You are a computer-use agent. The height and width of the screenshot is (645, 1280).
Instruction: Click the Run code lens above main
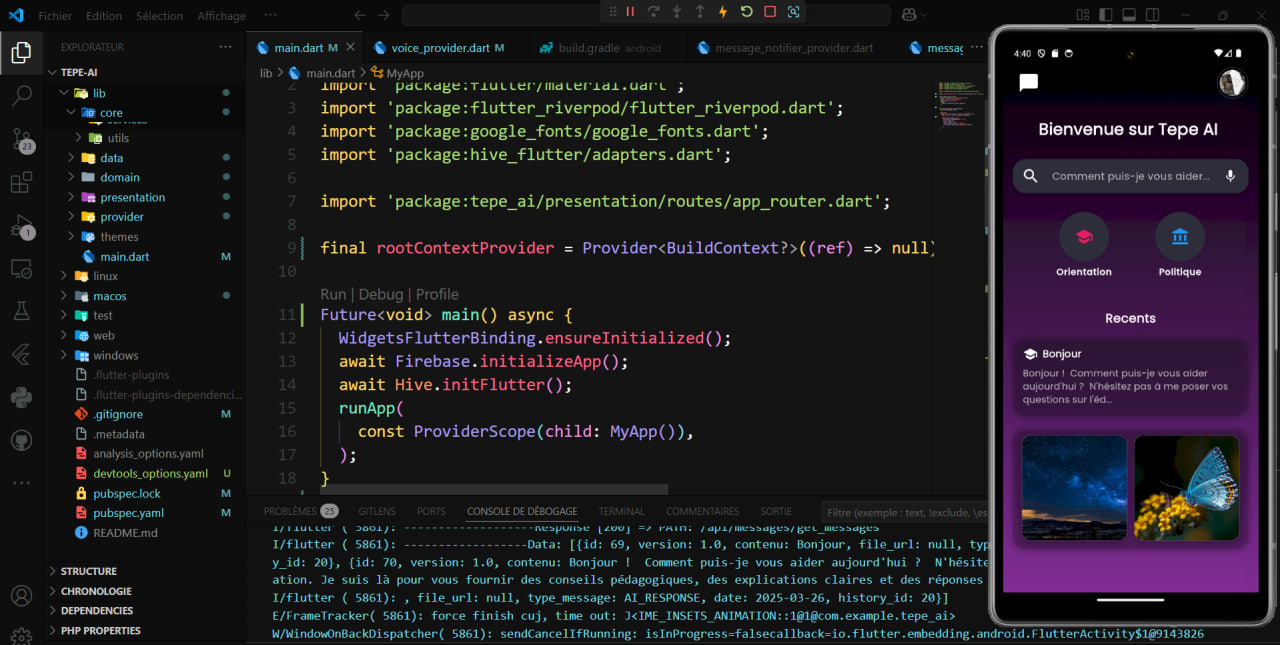click(333, 294)
